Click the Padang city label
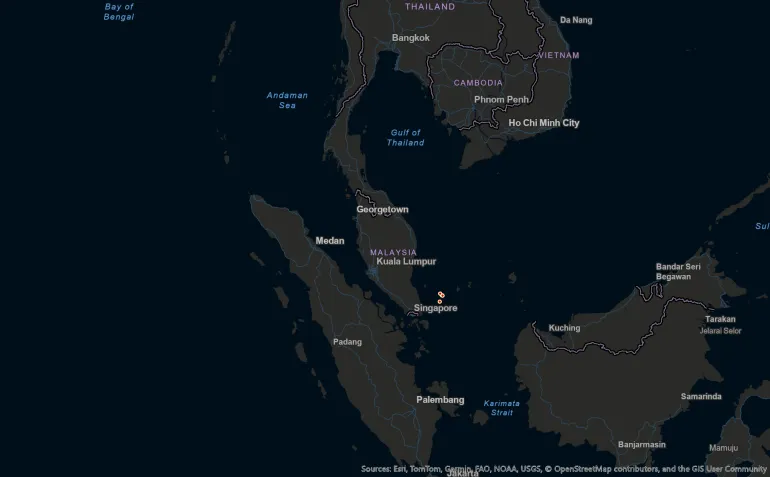This screenshot has height=477, width=770. coord(347,342)
